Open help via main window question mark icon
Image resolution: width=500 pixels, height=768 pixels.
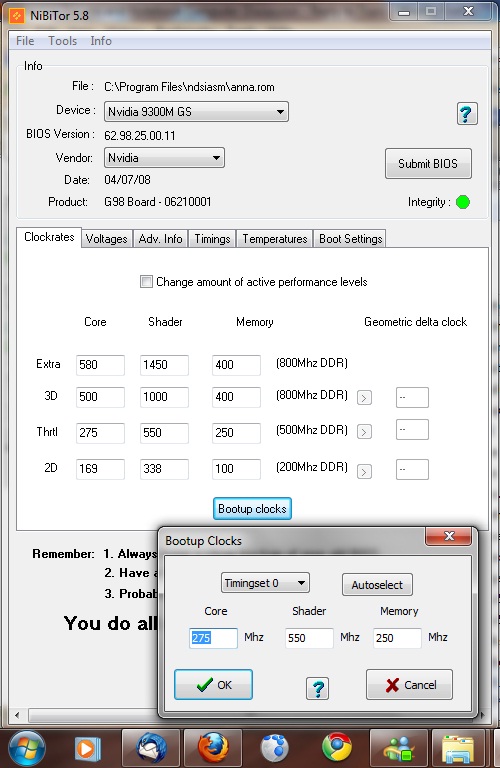467,114
